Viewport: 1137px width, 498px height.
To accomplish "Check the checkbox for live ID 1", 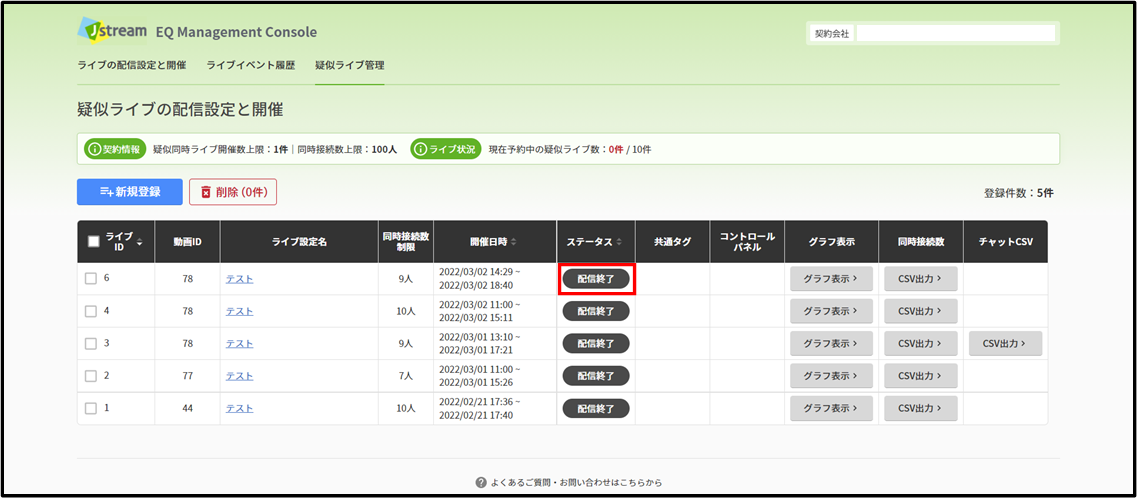I will click(91, 408).
